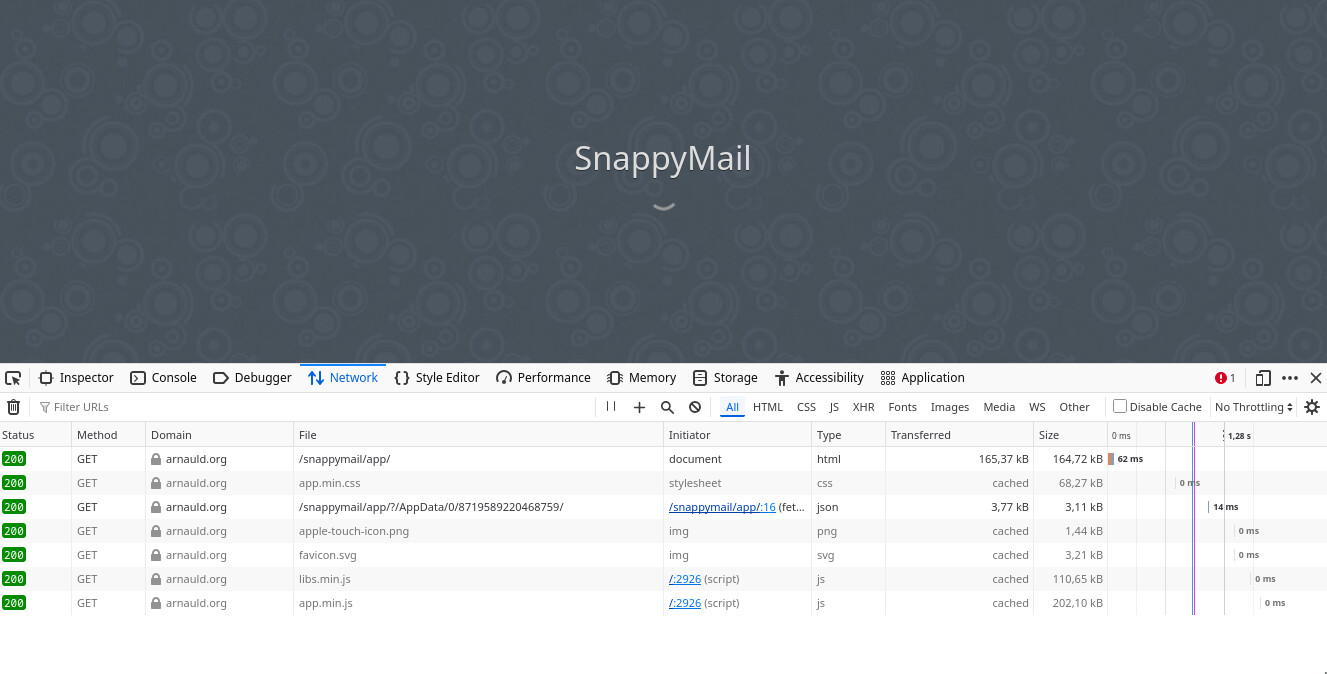Open request blocking panel icon

tap(695, 407)
